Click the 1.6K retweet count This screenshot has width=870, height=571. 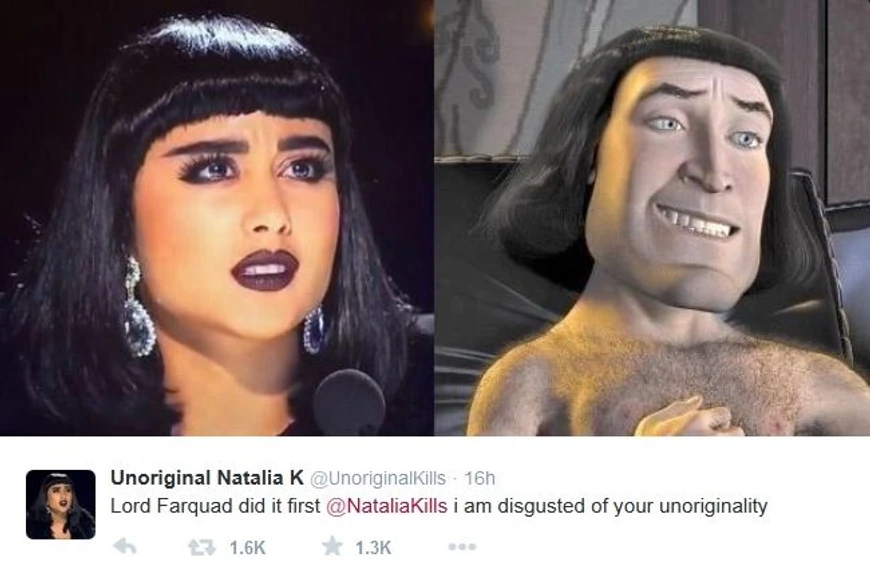click(247, 548)
